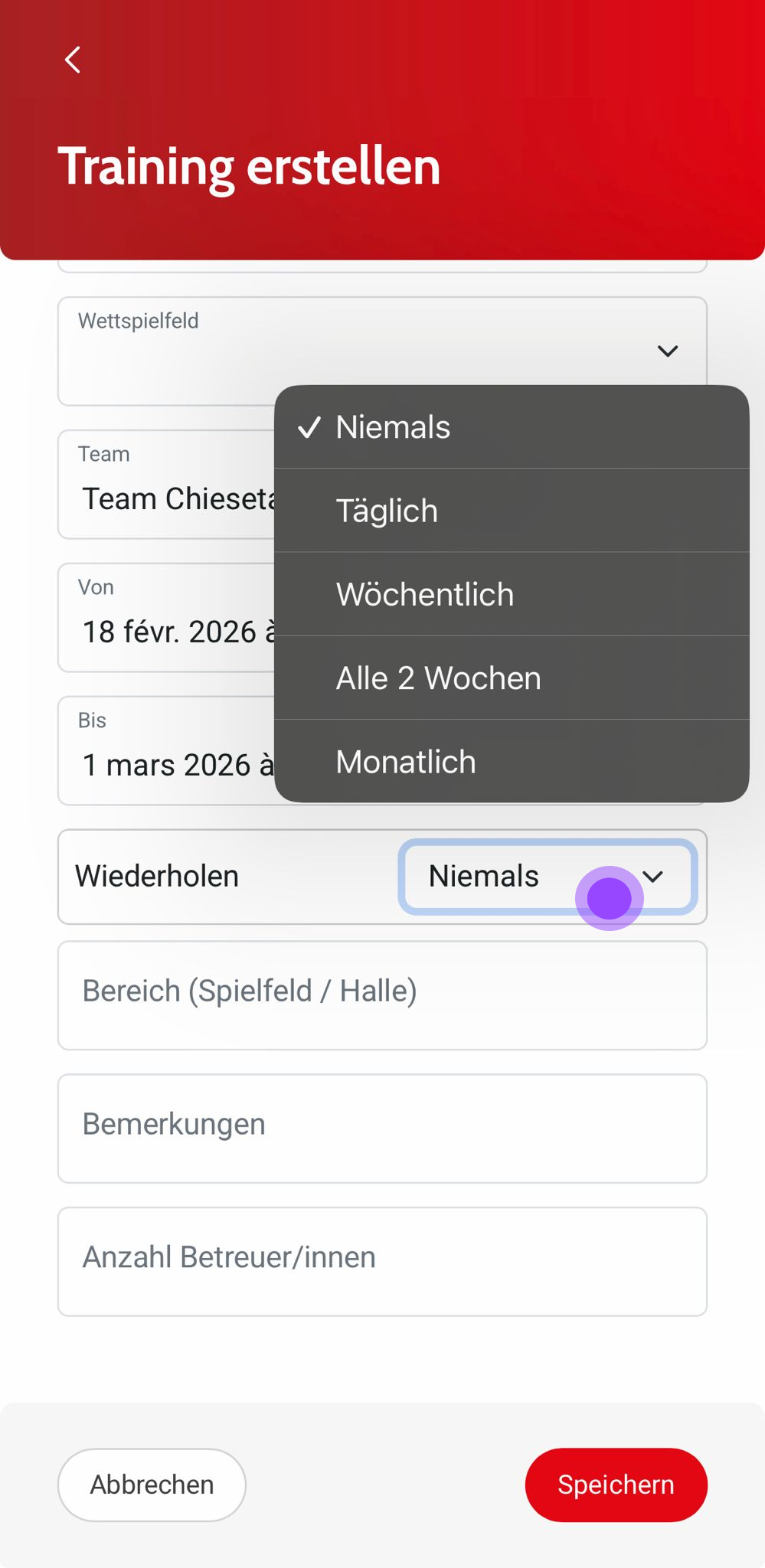Image resolution: width=765 pixels, height=1568 pixels.
Task: Click the Wettspielfeld field label
Action: pos(139,321)
